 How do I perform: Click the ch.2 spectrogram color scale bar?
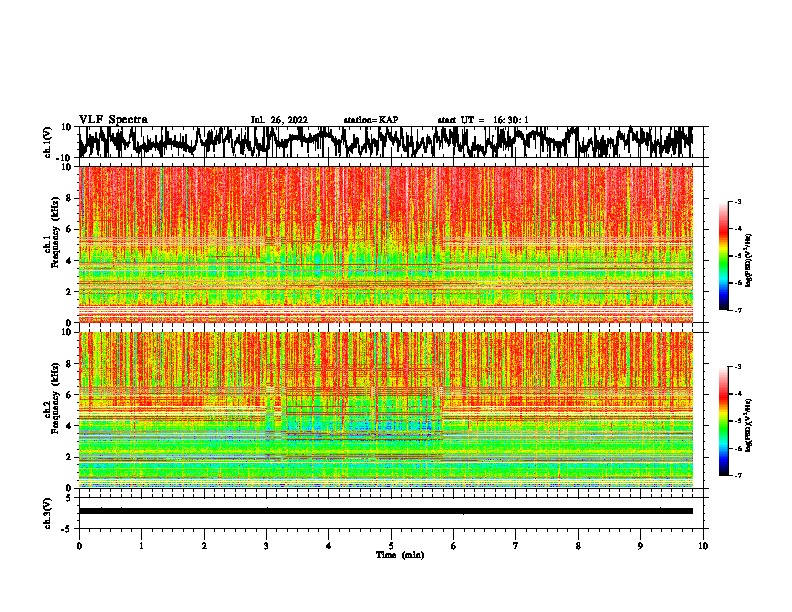723,421
